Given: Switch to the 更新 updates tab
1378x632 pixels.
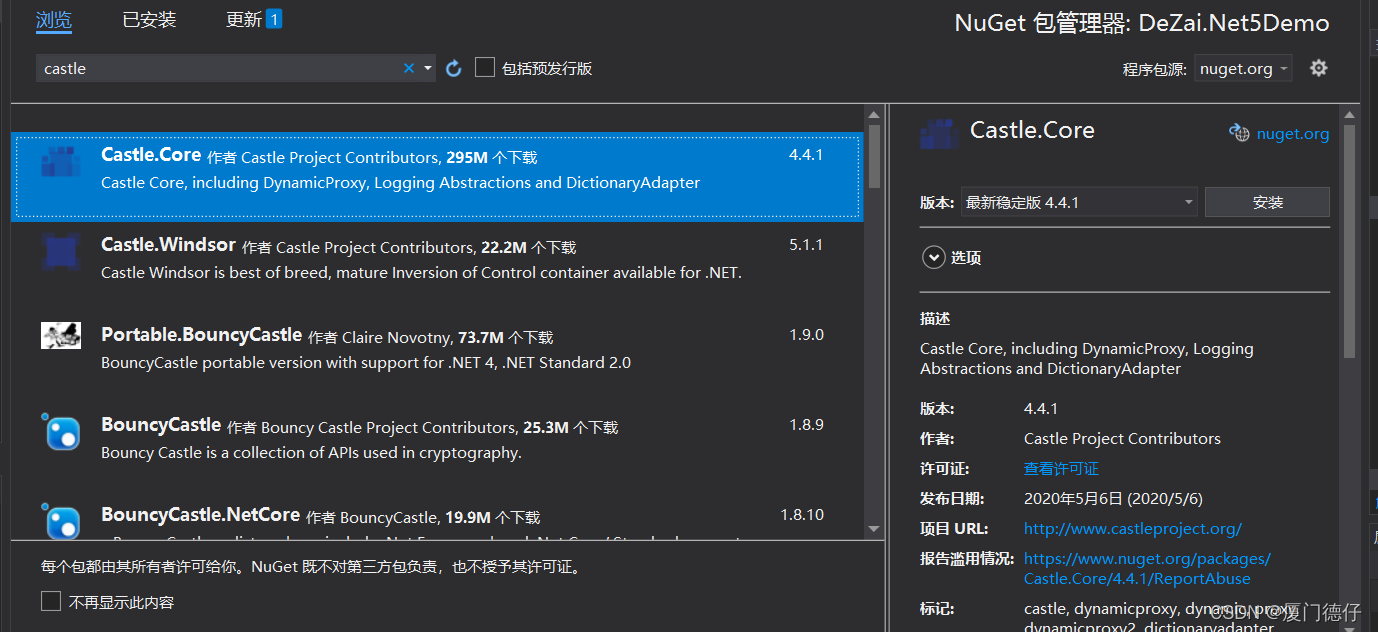Looking at the screenshot, I should click(x=244, y=19).
